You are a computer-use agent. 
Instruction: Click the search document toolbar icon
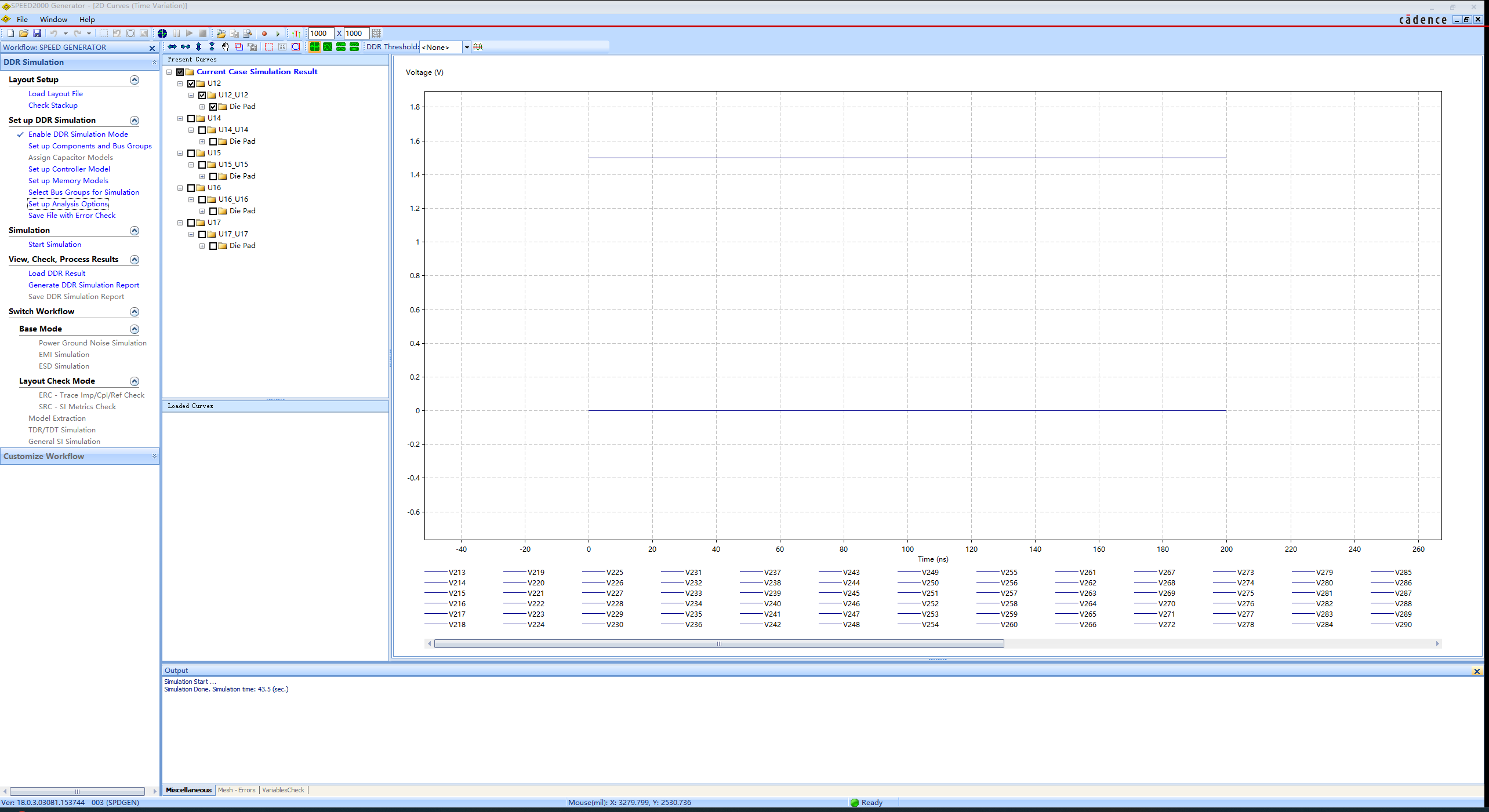(x=248, y=34)
